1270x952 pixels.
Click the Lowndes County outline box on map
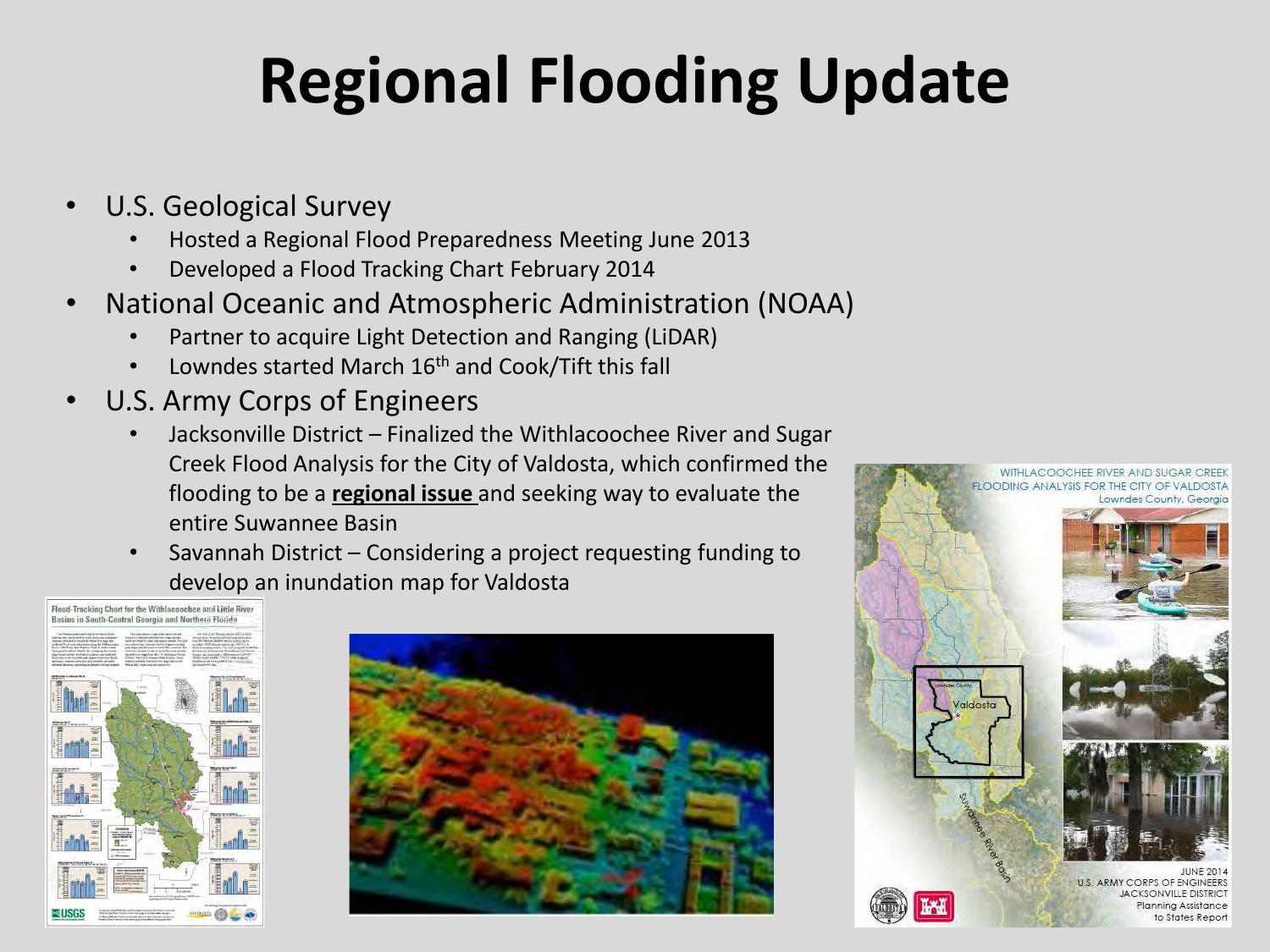pyautogui.click(x=969, y=721)
